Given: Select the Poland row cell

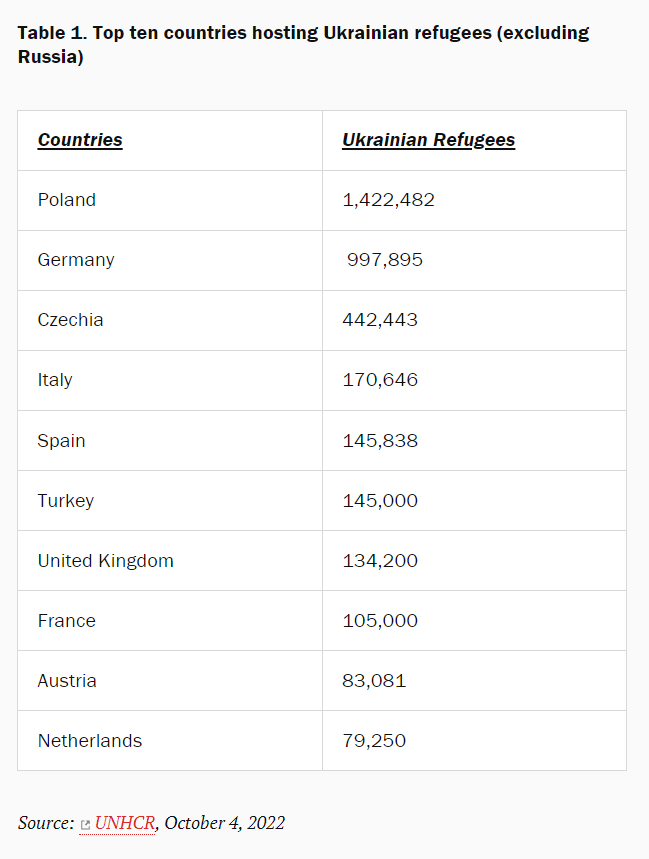Looking at the screenshot, I should point(67,200).
